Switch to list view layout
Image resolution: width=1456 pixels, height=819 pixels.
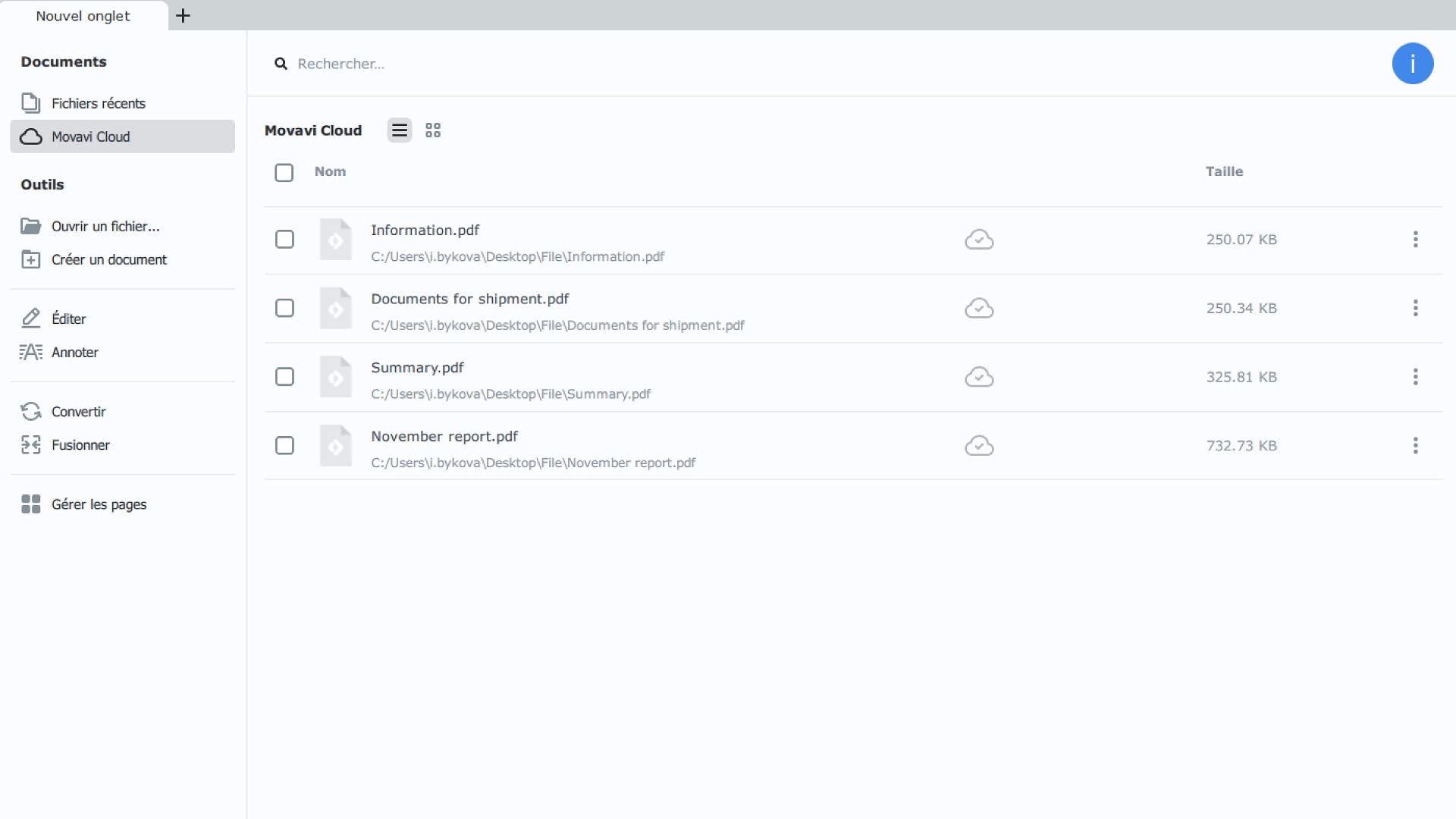click(x=400, y=130)
